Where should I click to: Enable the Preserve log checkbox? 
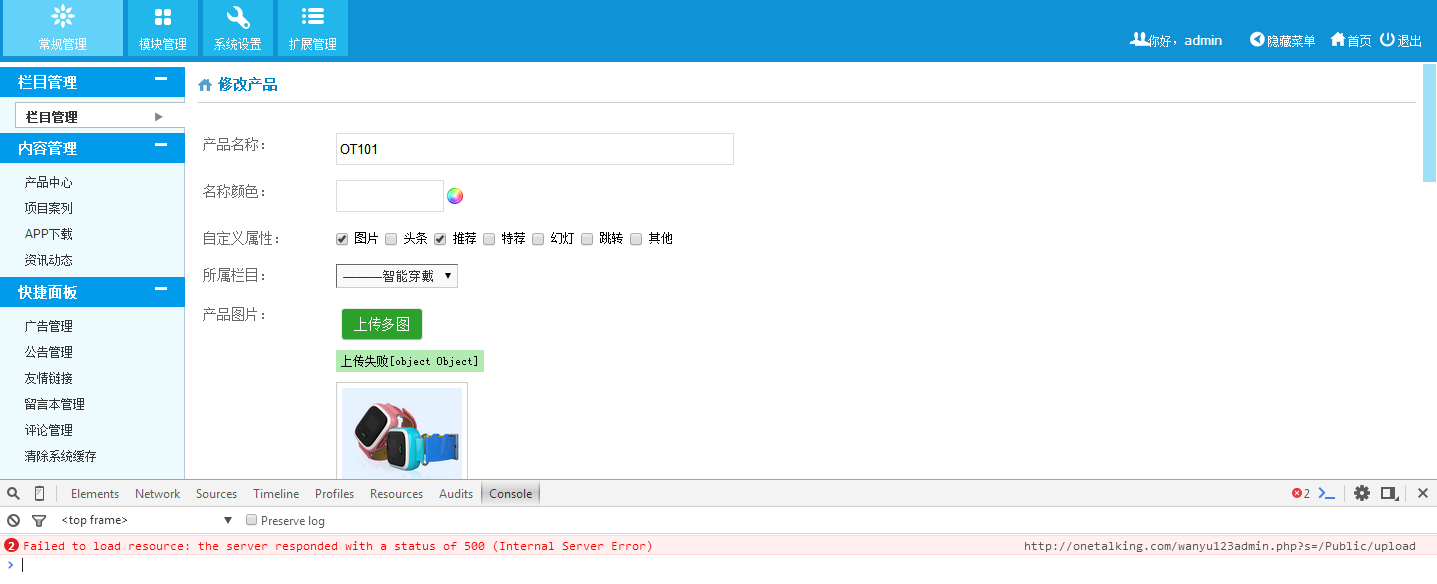pyautogui.click(x=252, y=521)
